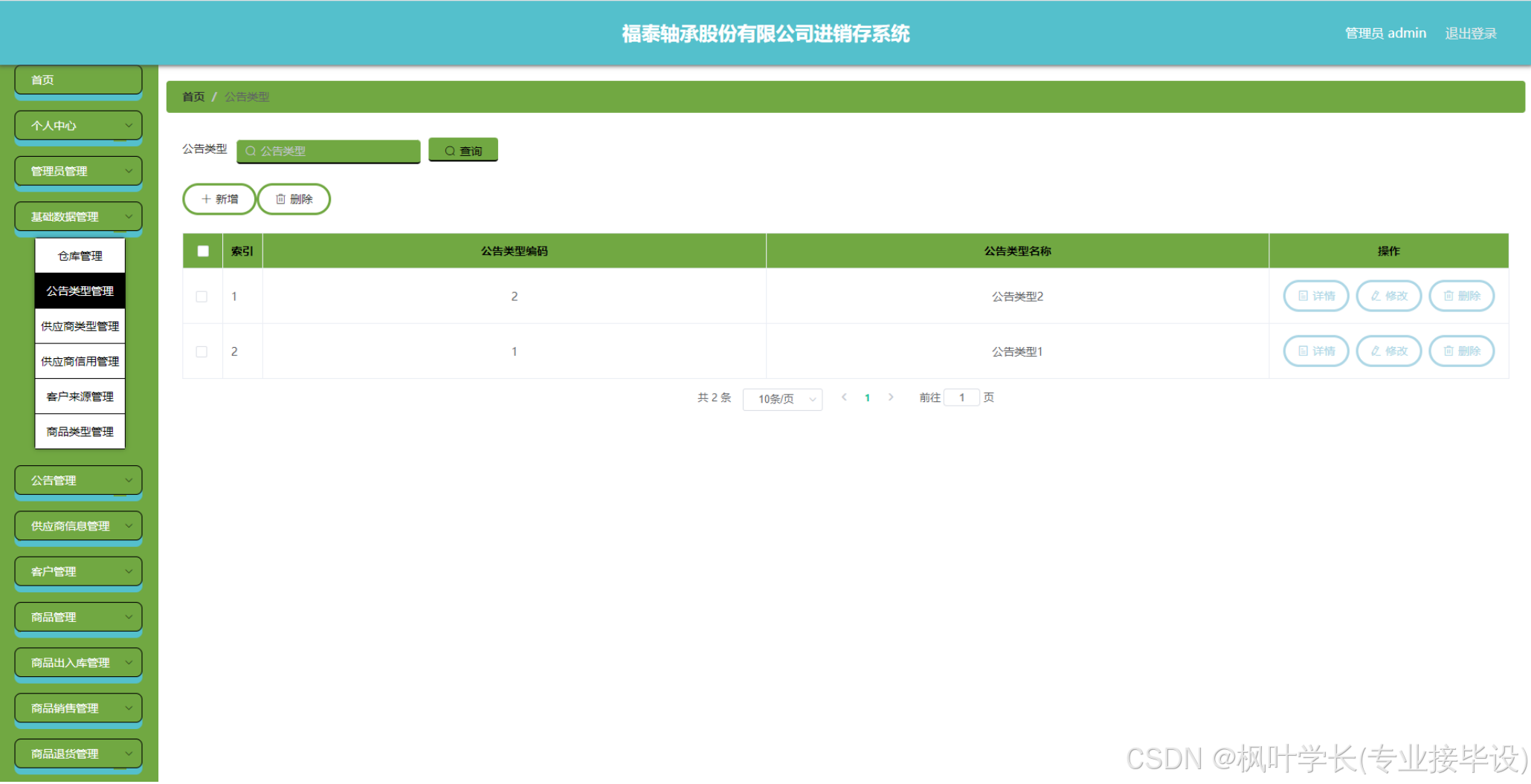Click the 索引 column header
This screenshot has height=784, width=1531.
[242, 251]
